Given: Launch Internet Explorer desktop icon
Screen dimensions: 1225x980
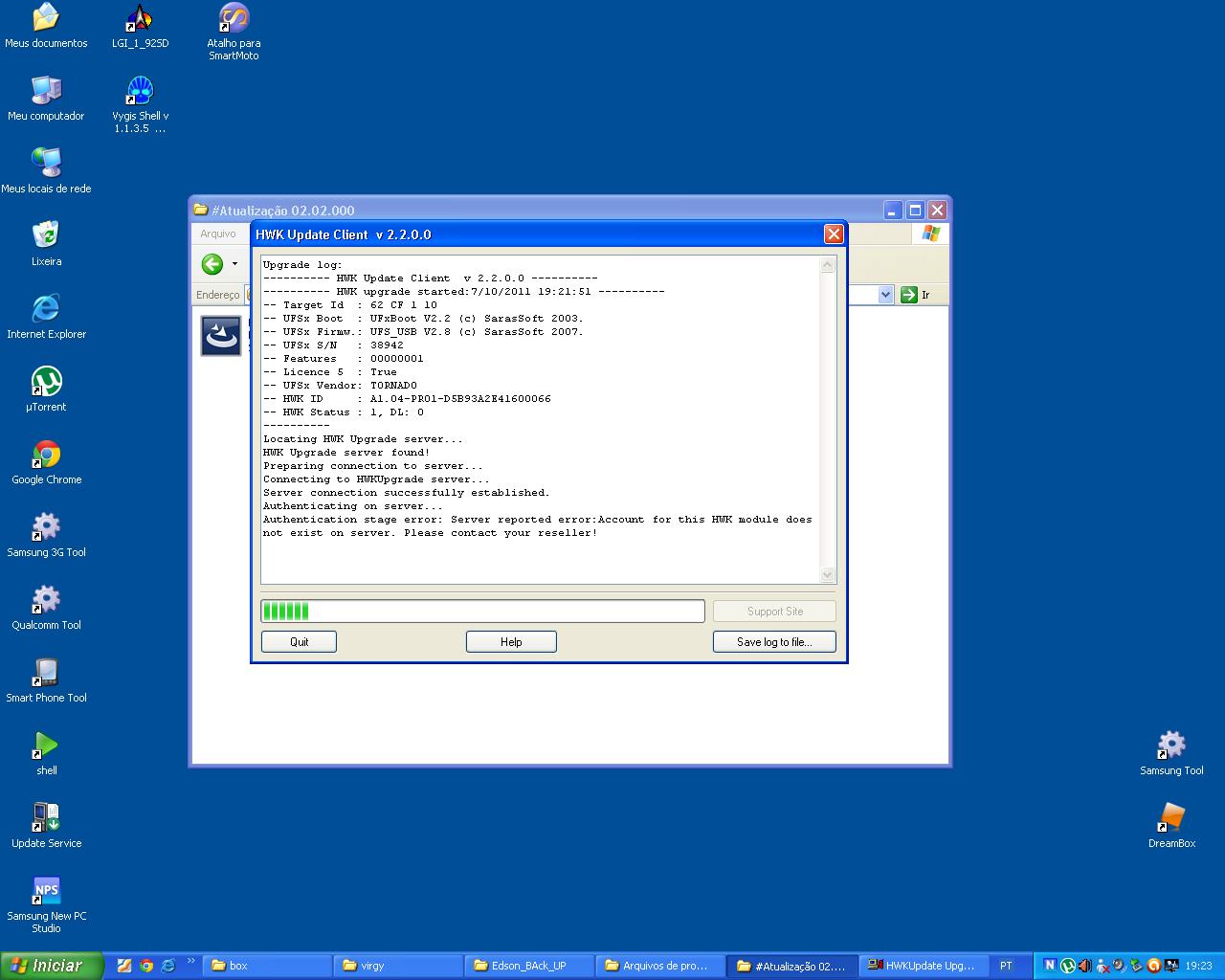Looking at the screenshot, I should (45, 317).
